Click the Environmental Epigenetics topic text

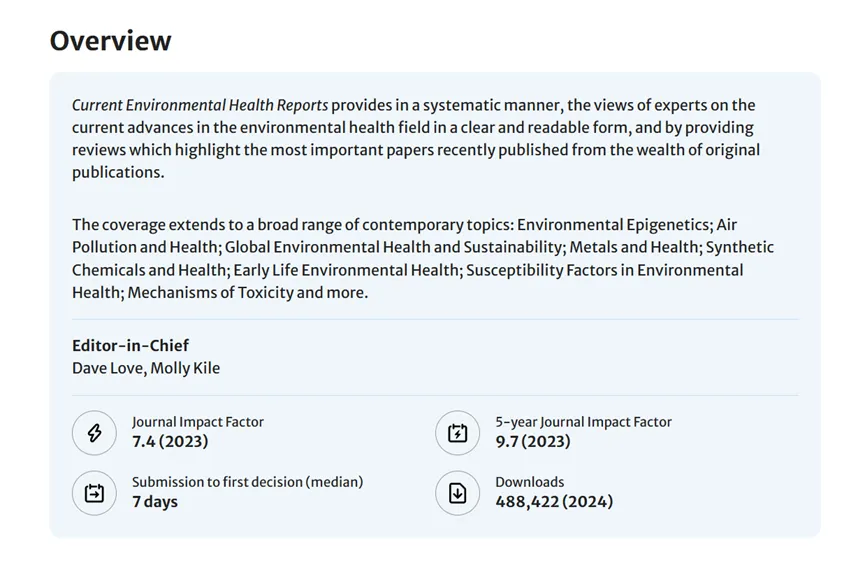[x=613, y=224]
